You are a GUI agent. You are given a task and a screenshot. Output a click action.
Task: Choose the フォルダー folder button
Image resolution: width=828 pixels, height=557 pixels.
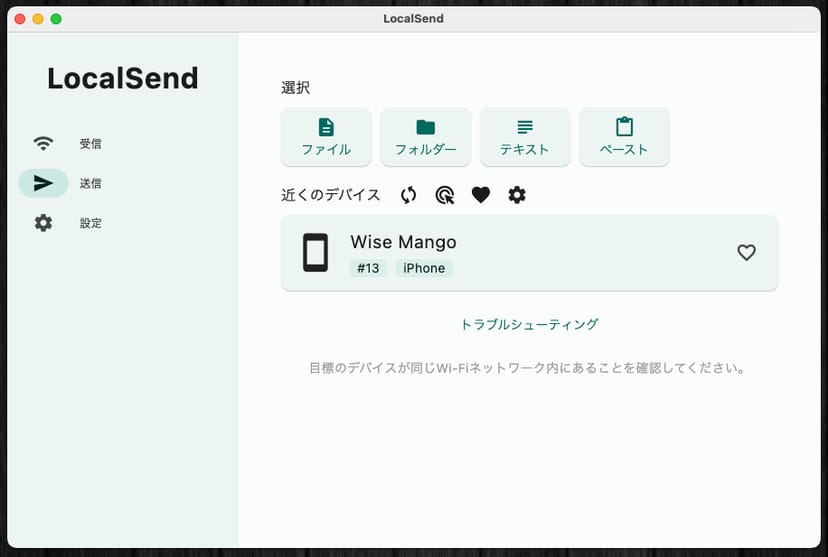click(x=426, y=137)
